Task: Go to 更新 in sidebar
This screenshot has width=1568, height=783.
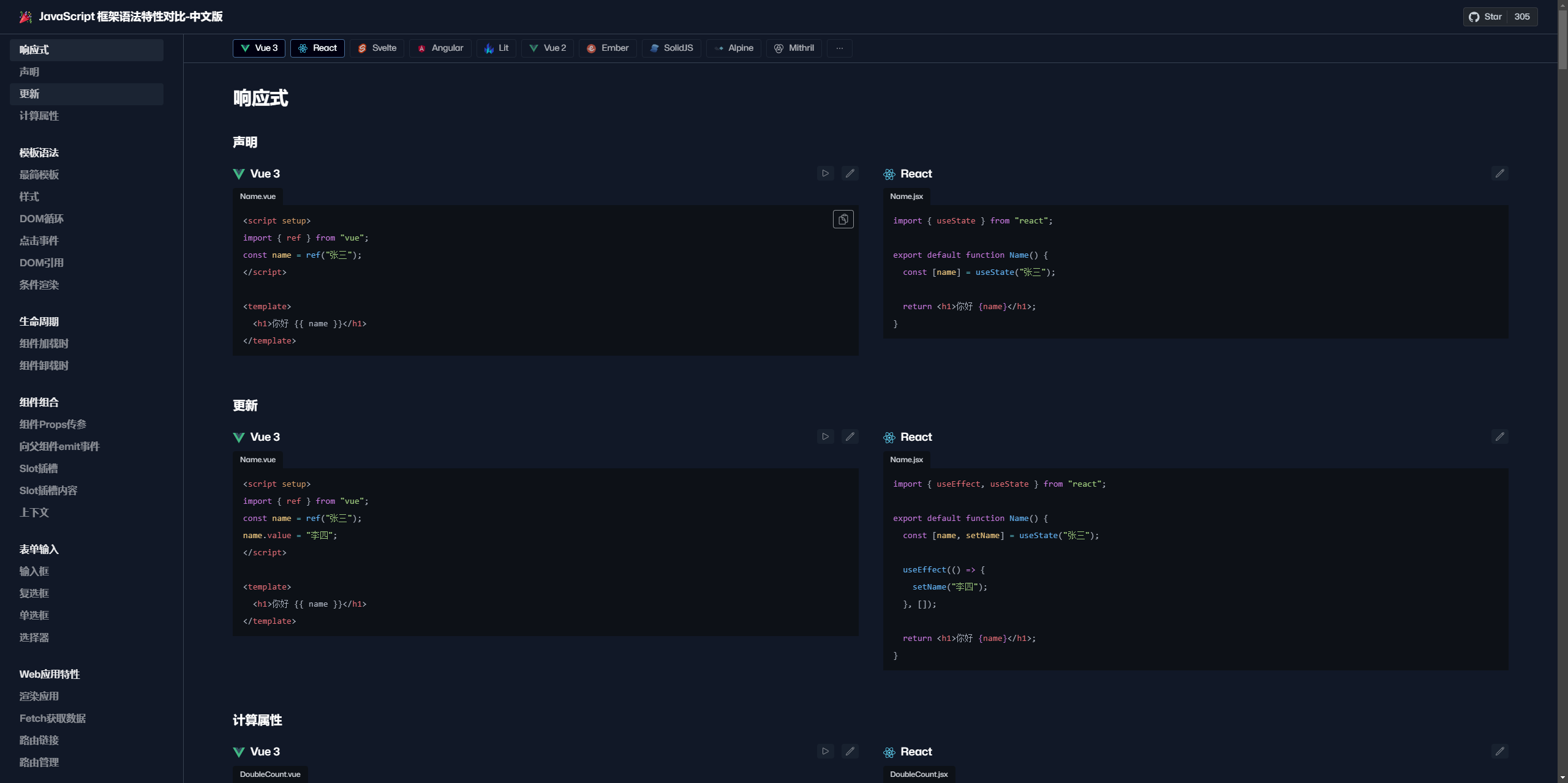Action: [x=86, y=94]
